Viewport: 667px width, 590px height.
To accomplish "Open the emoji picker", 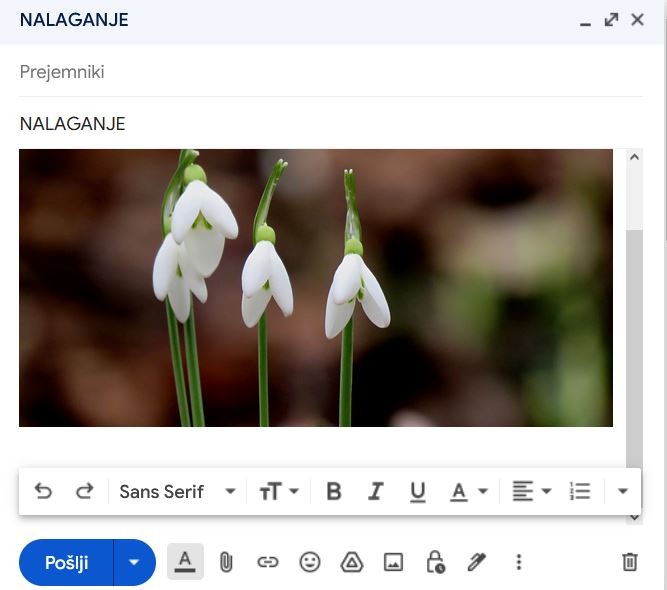I will coord(310,562).
